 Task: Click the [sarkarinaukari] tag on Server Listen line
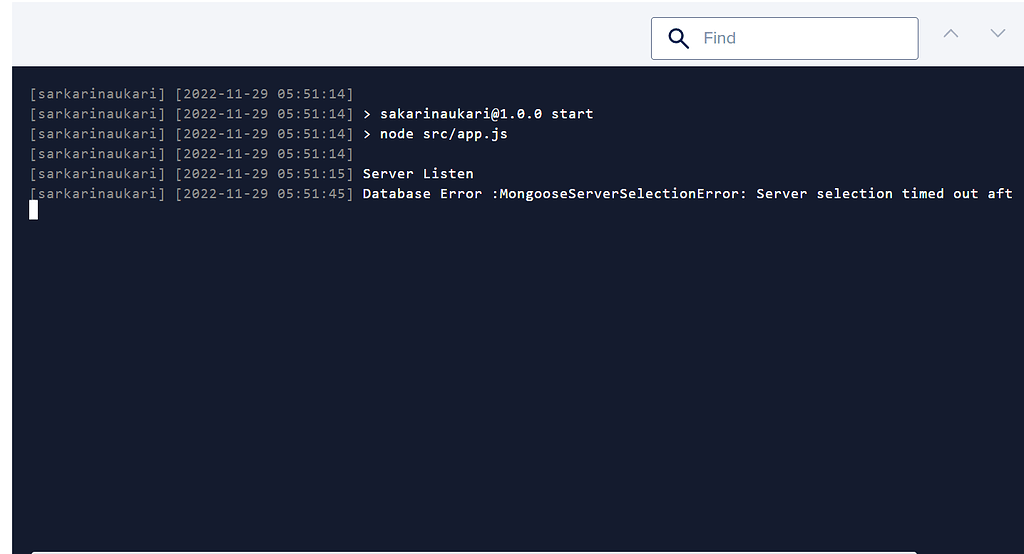98,174
